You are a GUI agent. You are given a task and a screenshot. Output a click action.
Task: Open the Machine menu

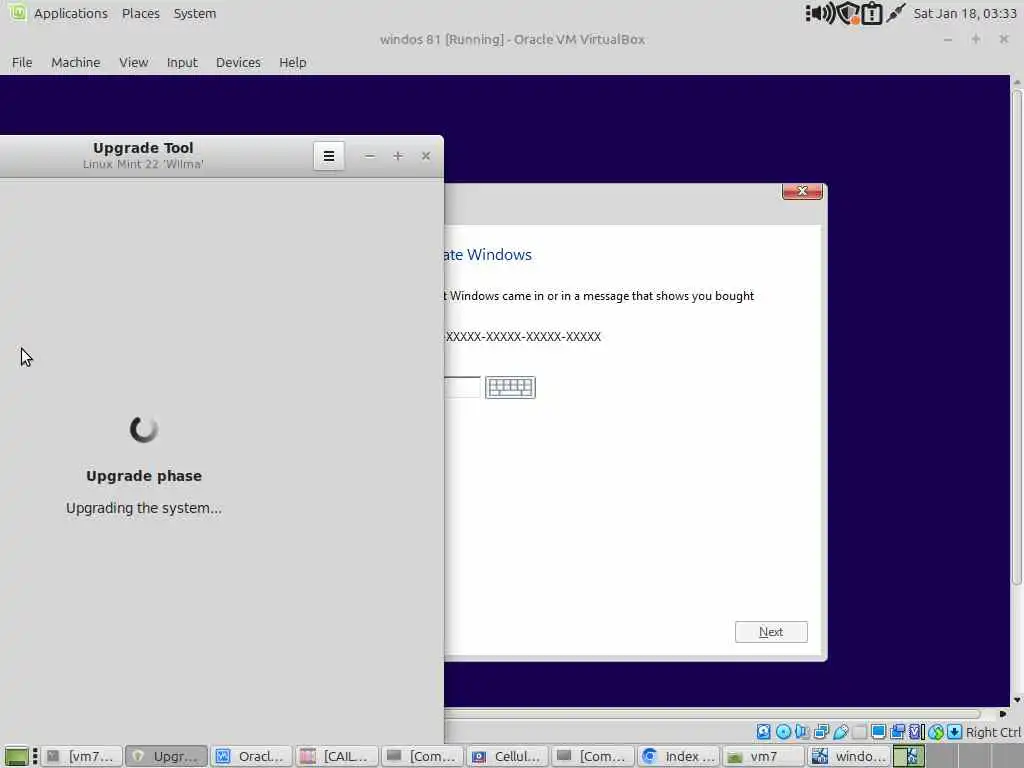pyautogui.click(x=76, y=63)
